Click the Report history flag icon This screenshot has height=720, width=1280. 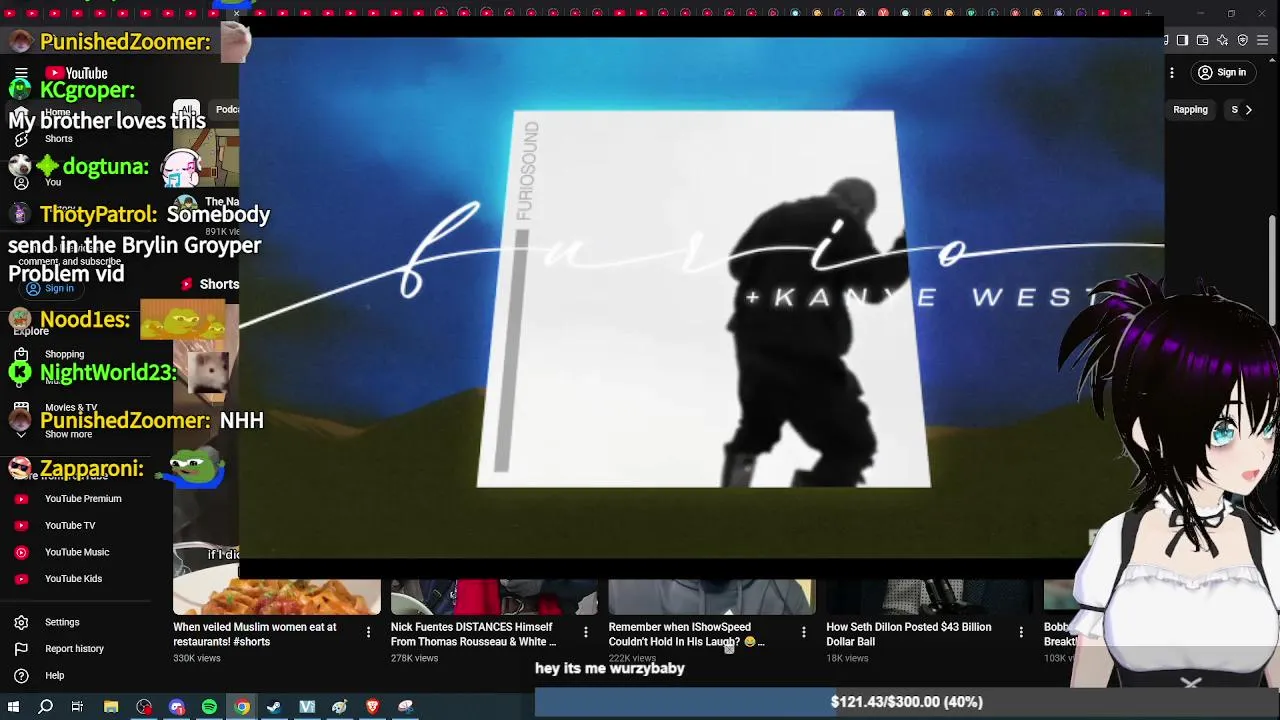(x=21, y=649)
